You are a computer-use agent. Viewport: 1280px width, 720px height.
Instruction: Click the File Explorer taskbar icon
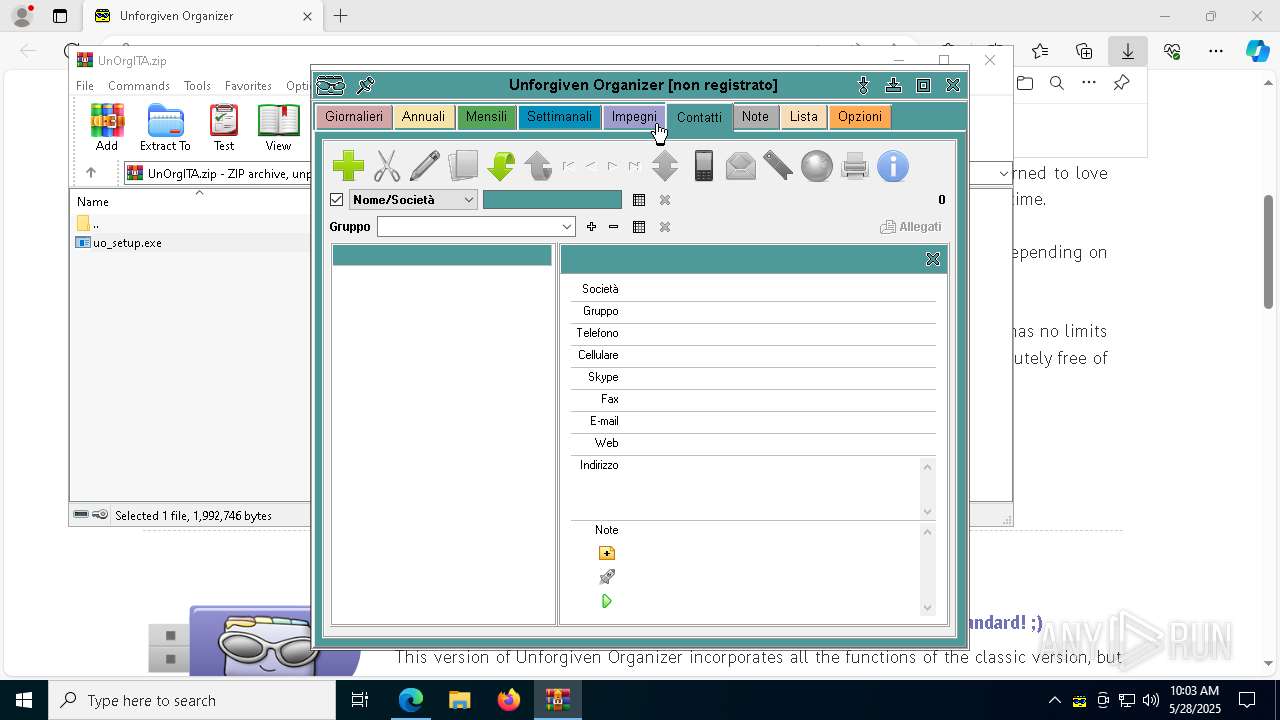click(x=459, y=700)
